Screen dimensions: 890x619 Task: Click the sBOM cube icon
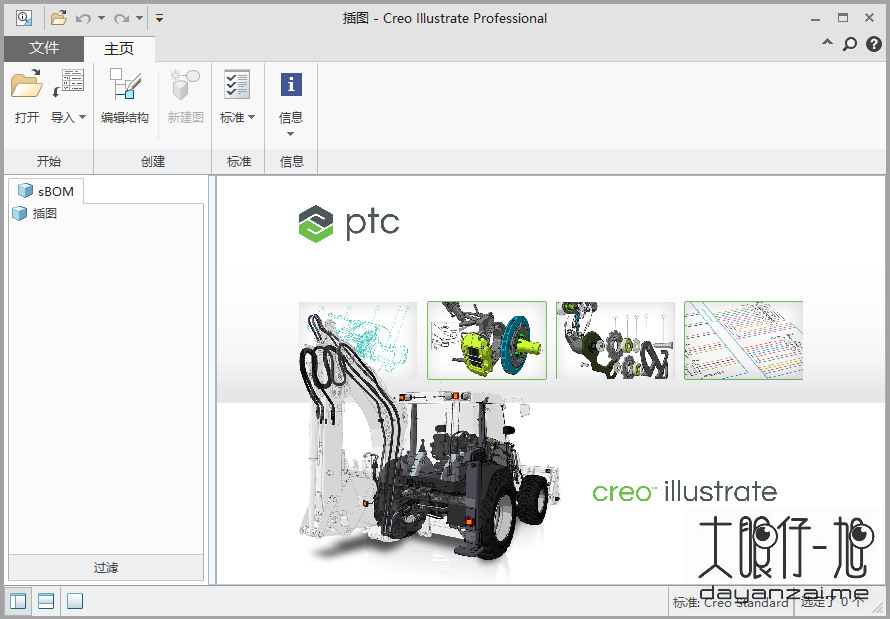(25, 190)
